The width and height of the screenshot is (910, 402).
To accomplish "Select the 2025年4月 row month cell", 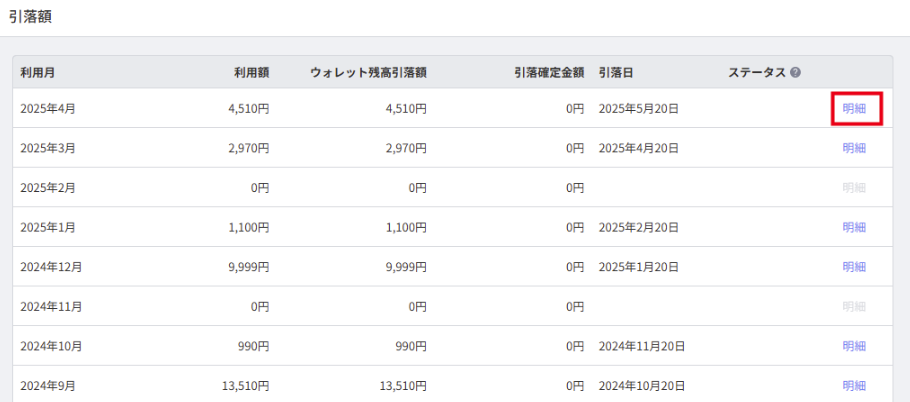I will point(48,108).
